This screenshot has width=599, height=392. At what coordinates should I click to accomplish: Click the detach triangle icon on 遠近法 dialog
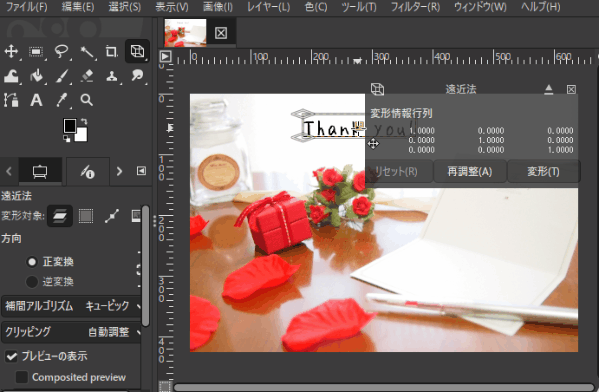(x=549, y=89)
